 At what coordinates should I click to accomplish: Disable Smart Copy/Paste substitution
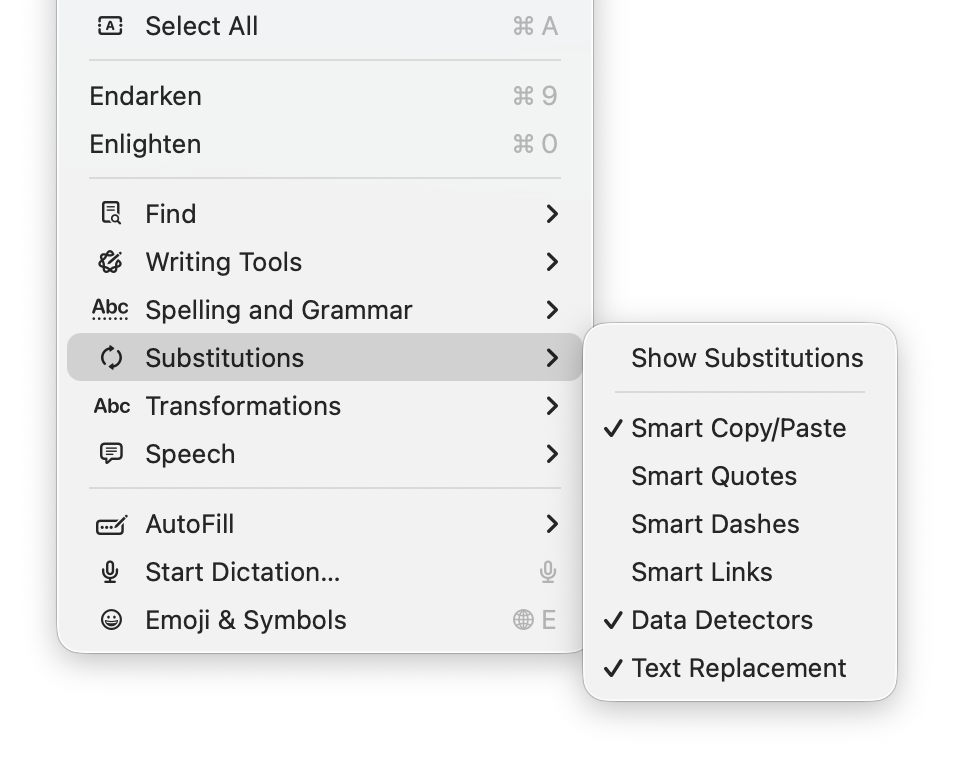click(x=738, y=428)
